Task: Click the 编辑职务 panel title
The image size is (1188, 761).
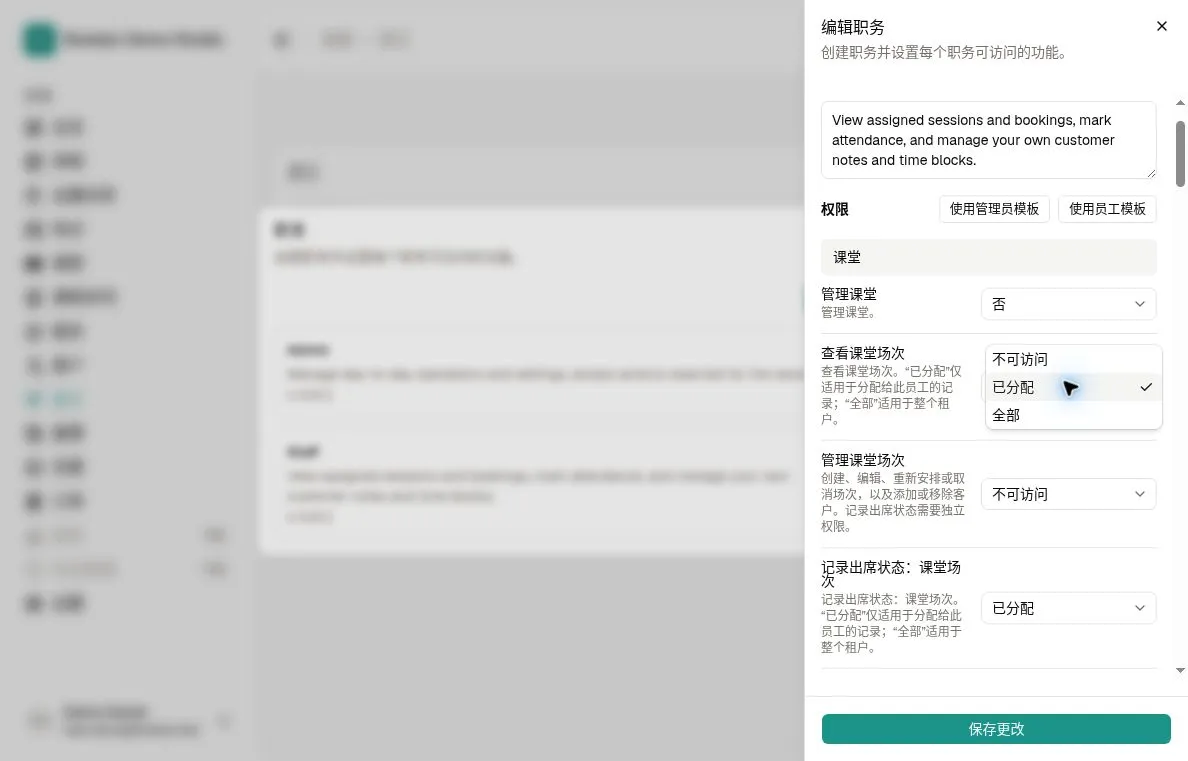Action: click(853, 27)
